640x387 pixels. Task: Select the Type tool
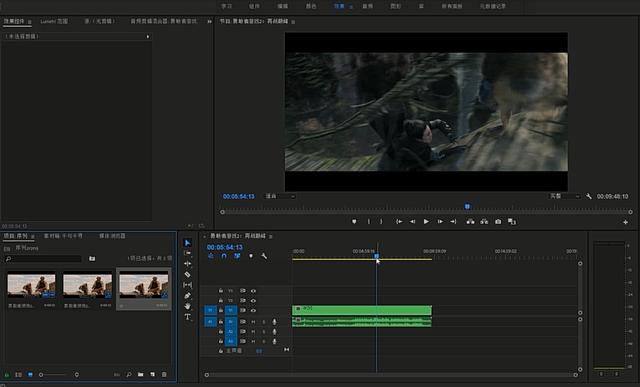(x=187, y=317)
